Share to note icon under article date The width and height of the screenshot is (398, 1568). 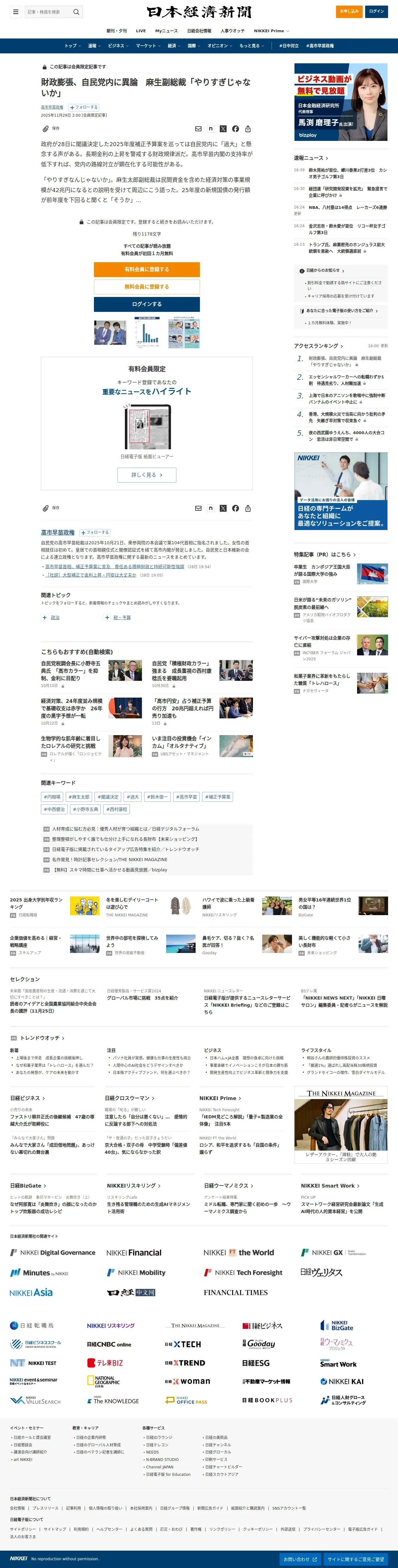(x=210, y=128)
